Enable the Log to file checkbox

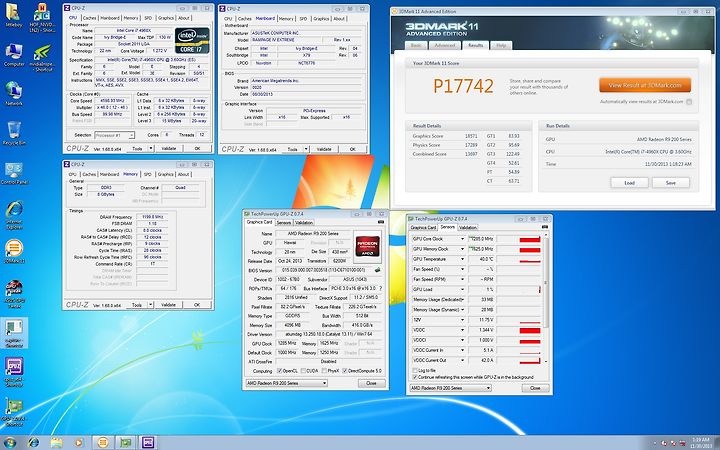pos(416,370)
